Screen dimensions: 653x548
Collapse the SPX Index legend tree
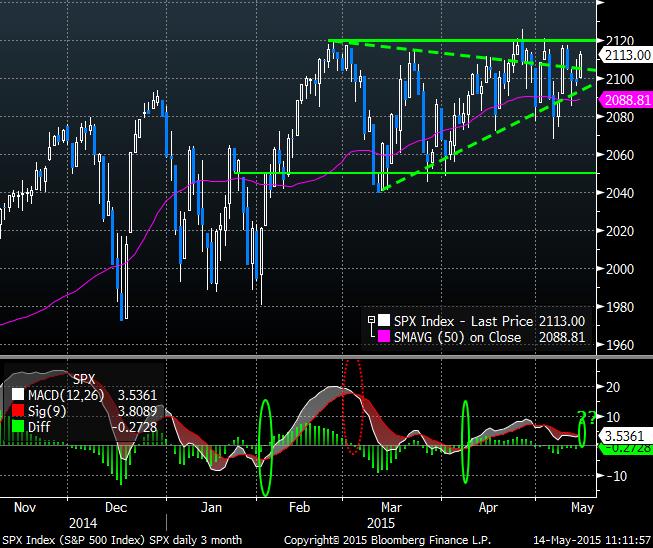pos(371,320)
